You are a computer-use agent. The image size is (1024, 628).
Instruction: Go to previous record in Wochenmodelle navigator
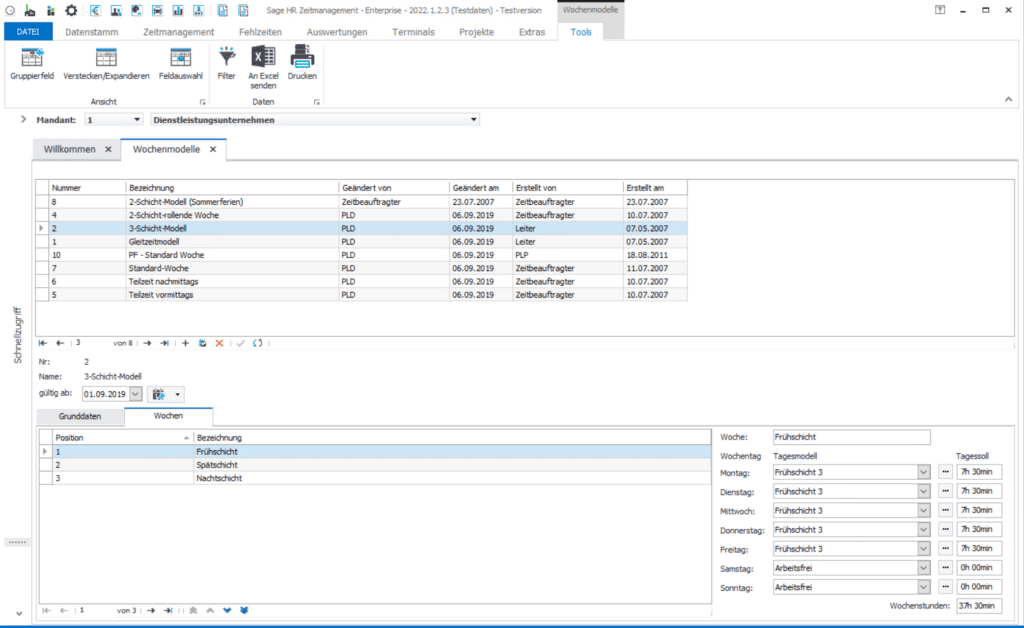coord(60,343)
